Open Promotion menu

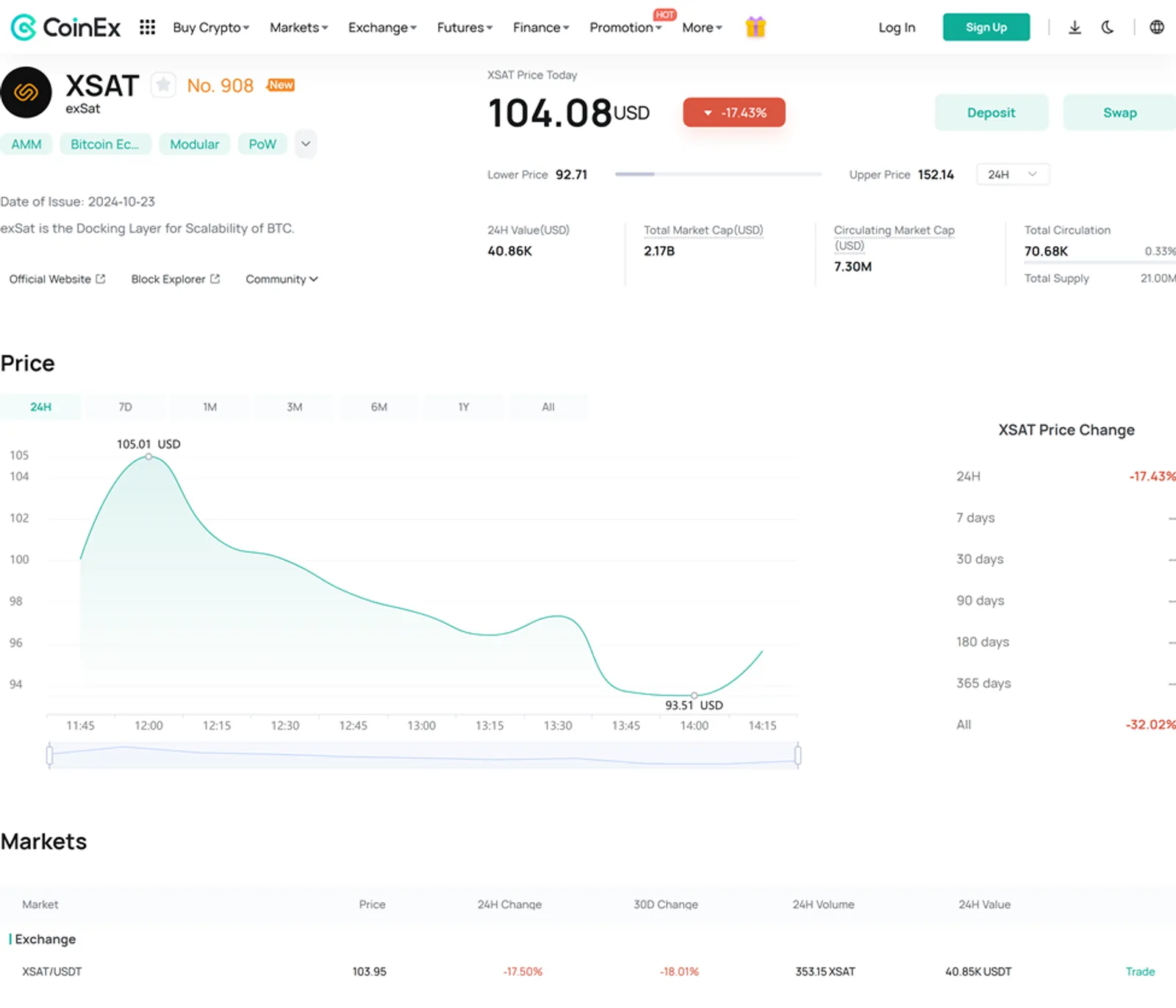coord(625,27)
